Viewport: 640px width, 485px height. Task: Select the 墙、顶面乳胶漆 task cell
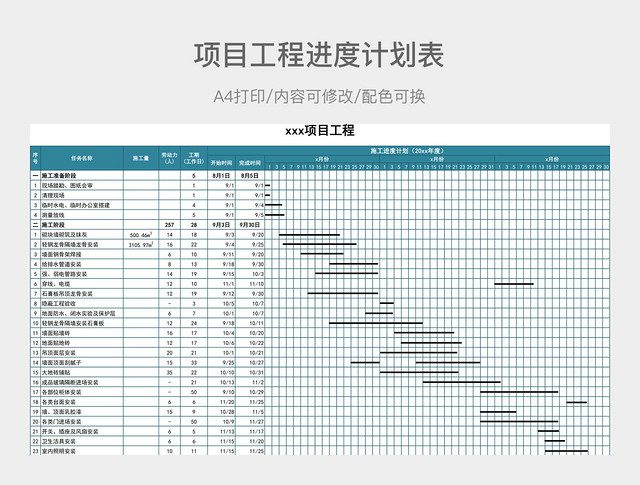(82, 412)
